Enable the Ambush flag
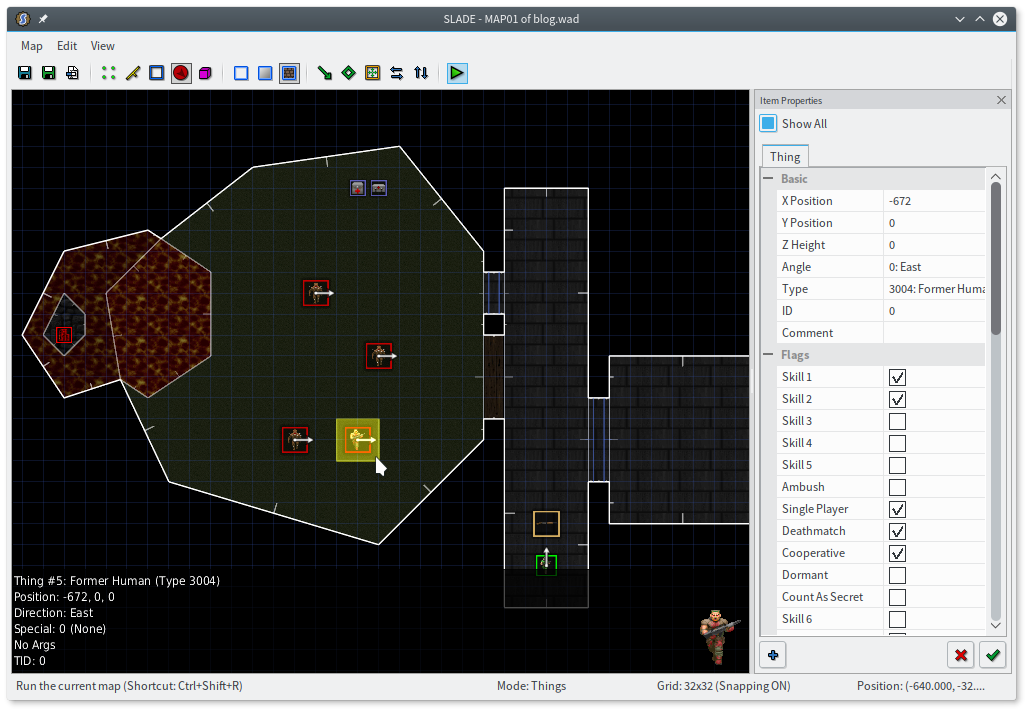1029x713 pixels. click(x=897, y=487)
